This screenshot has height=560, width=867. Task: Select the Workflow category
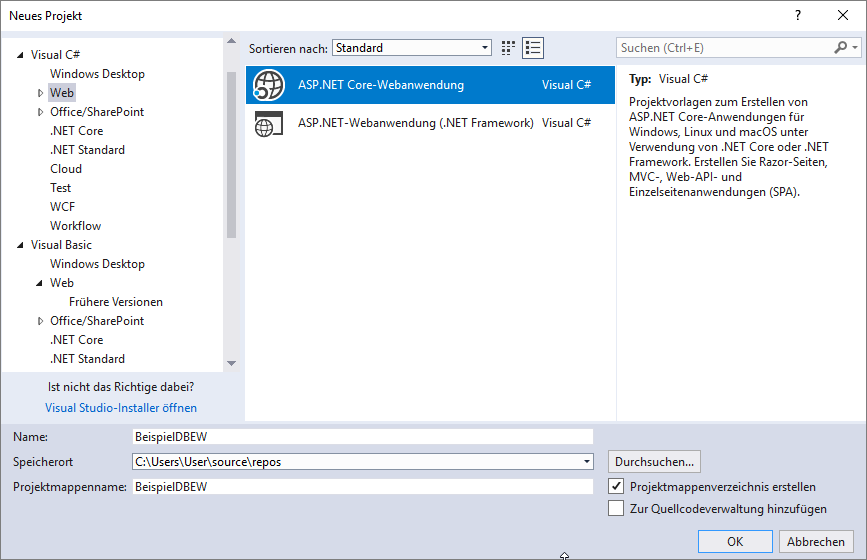[75, 226]
